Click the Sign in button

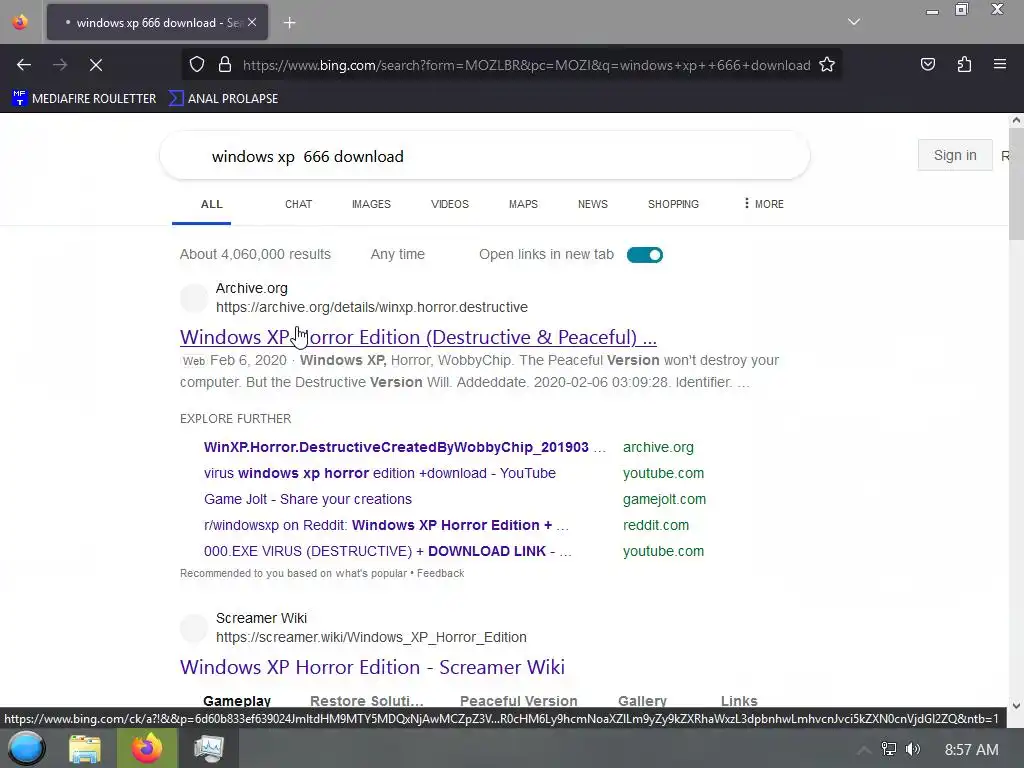click(x=955, y=155)
